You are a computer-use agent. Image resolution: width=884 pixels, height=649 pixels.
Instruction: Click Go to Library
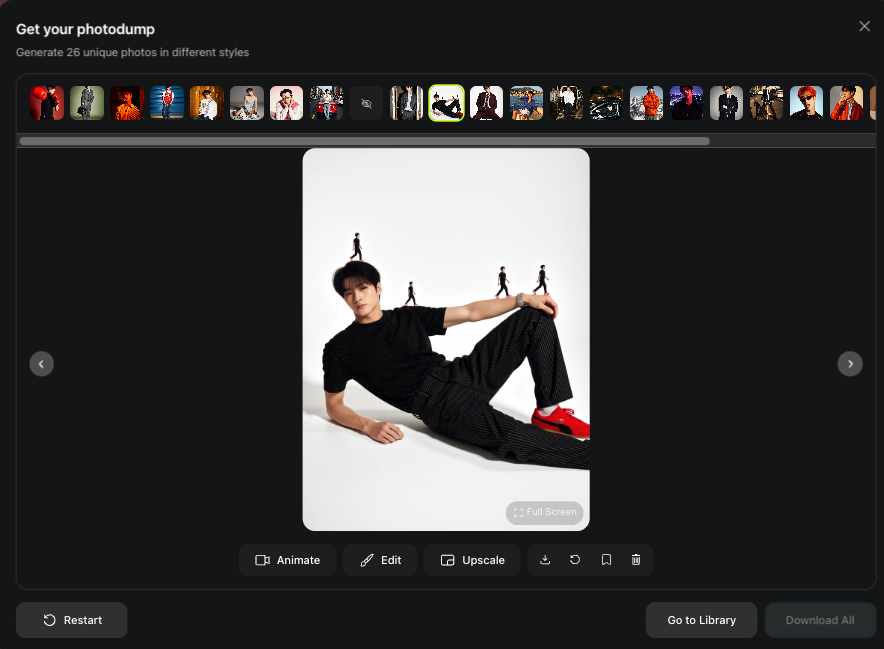[701, 620]
